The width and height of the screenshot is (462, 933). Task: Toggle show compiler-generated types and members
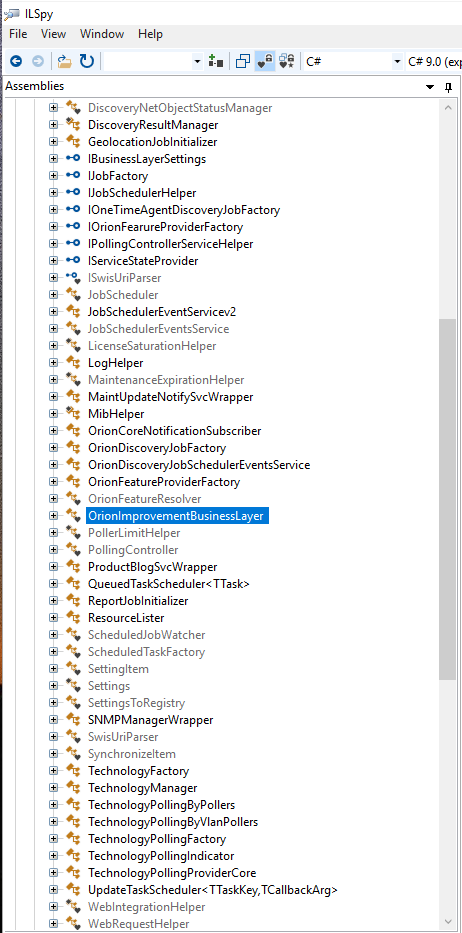tap(287, 61)
